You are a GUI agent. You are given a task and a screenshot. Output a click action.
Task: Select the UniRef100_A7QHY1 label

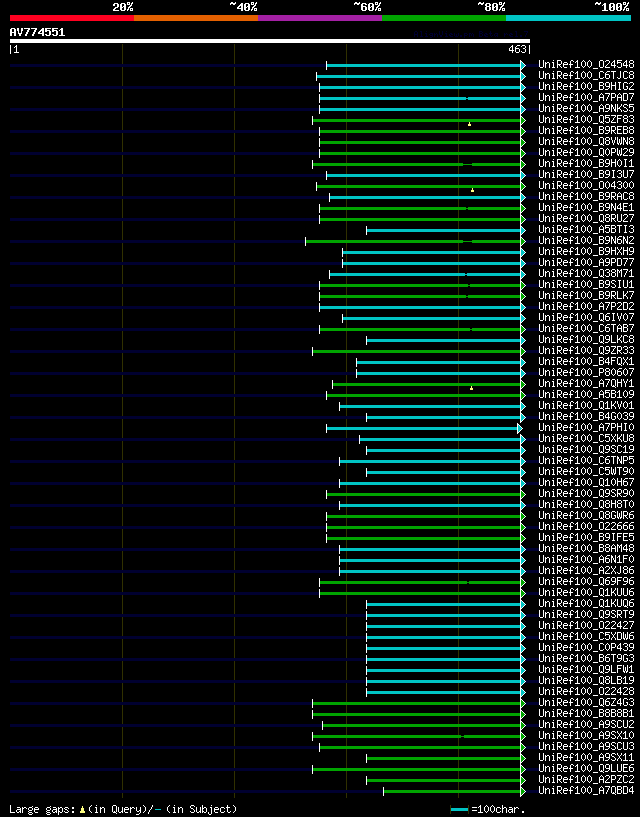coord(586,383)
